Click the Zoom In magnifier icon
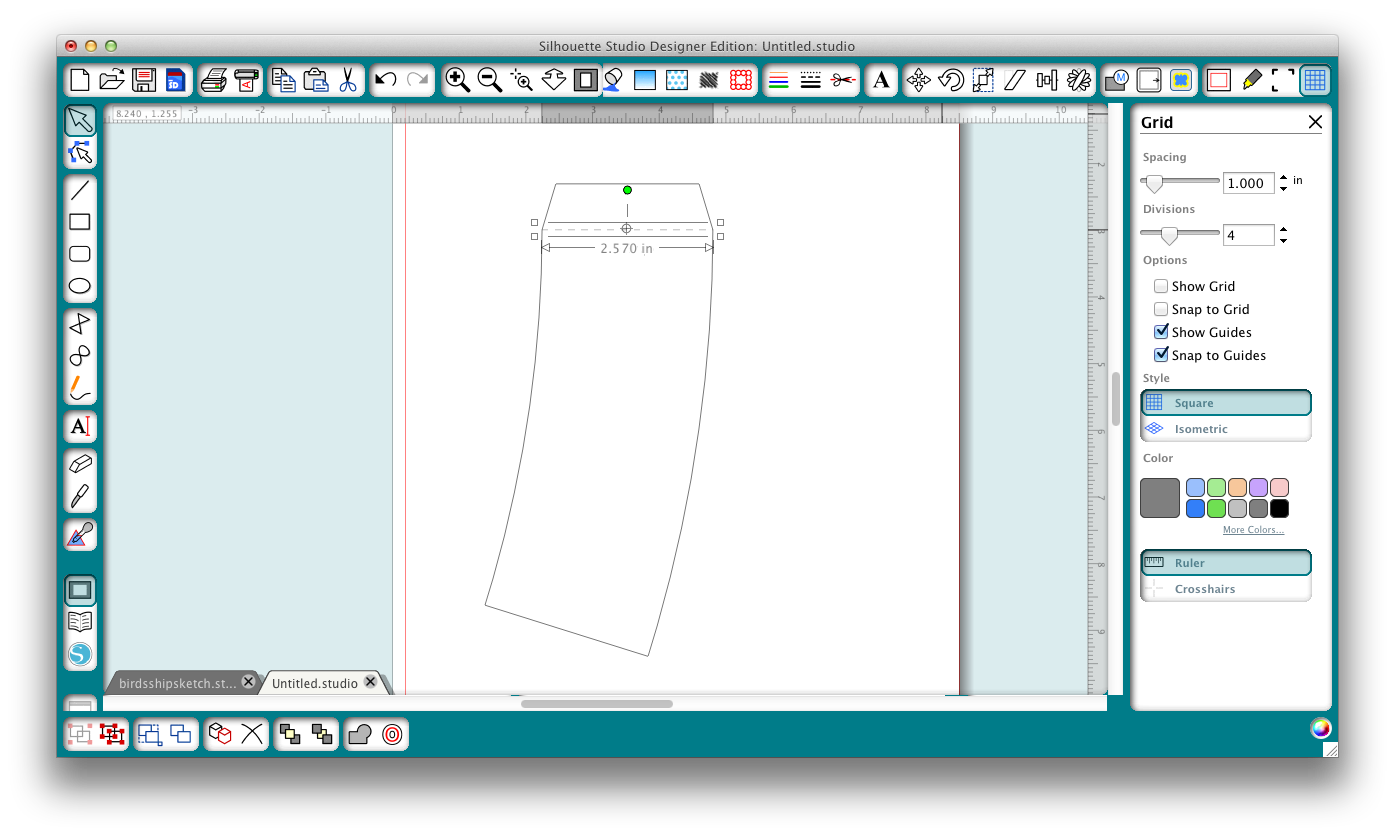 [457, 80]
